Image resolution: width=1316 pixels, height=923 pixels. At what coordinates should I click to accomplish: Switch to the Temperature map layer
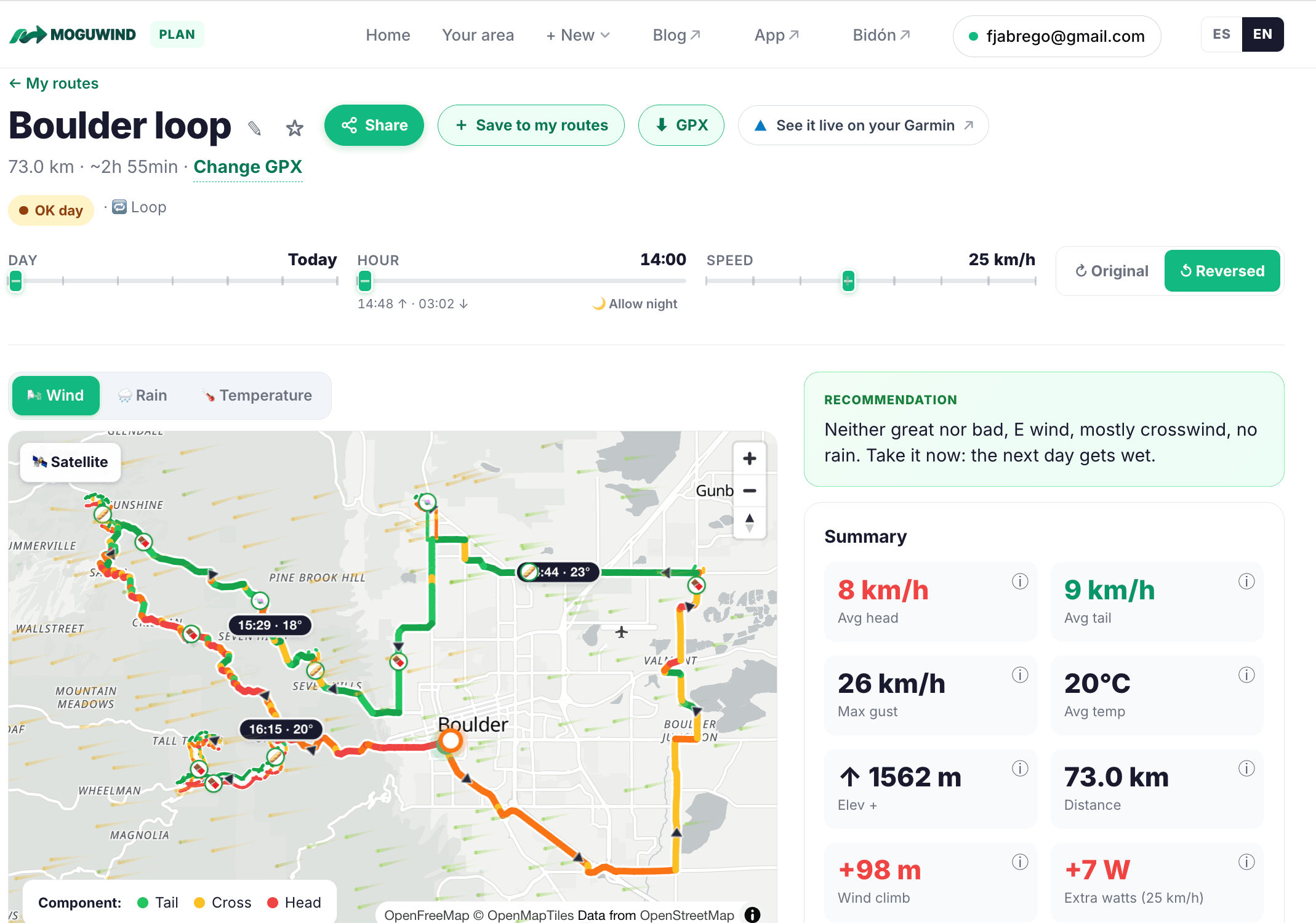257,395
